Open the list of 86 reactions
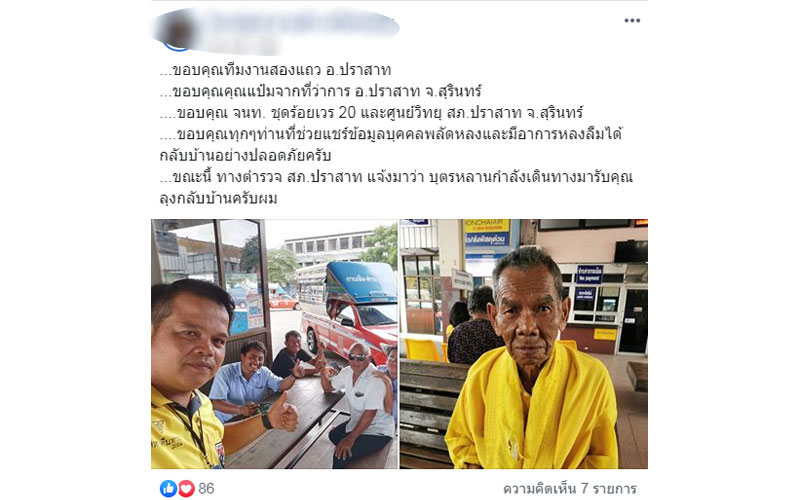 click(206, 488)
